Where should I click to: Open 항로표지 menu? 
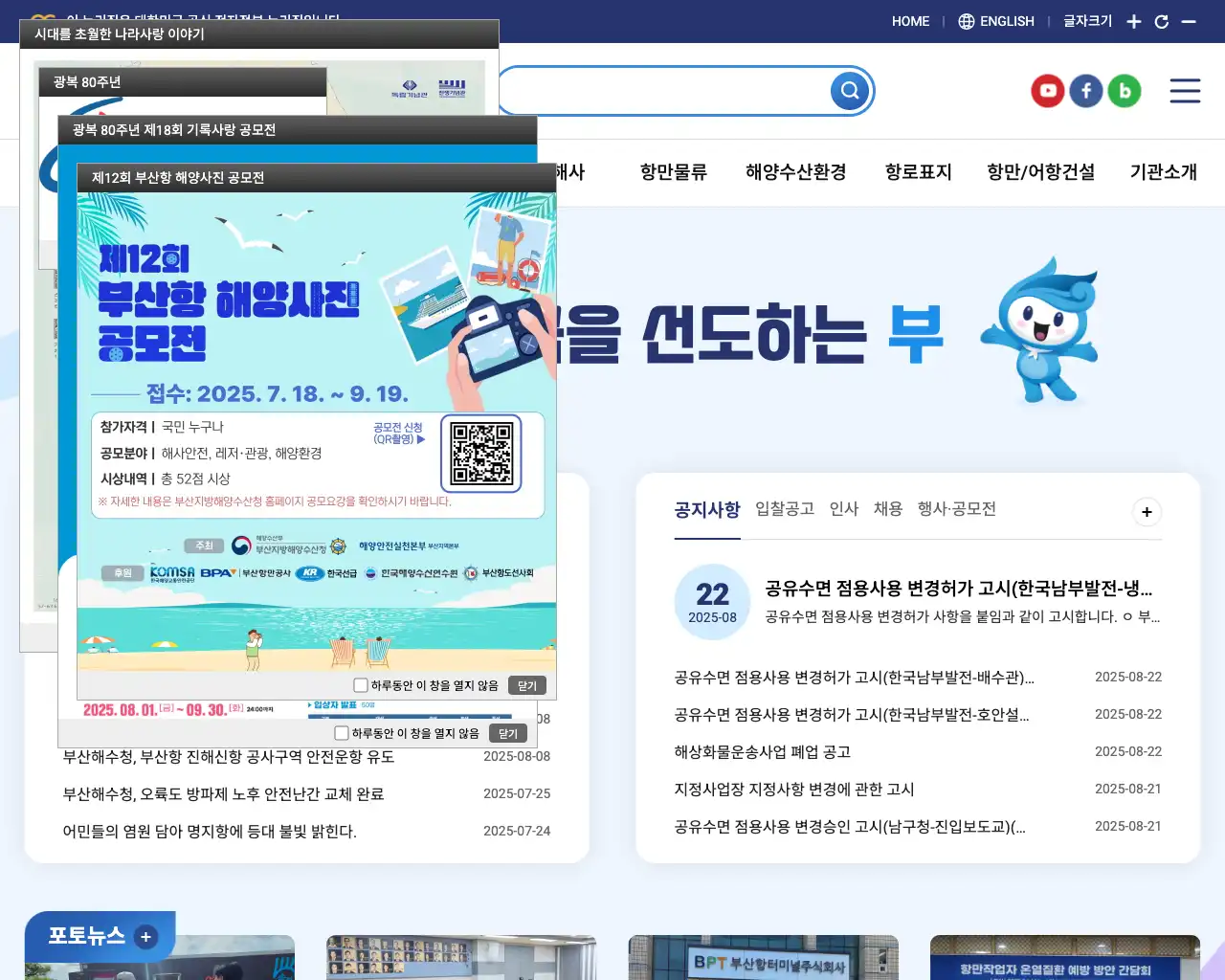pos(919,172)
